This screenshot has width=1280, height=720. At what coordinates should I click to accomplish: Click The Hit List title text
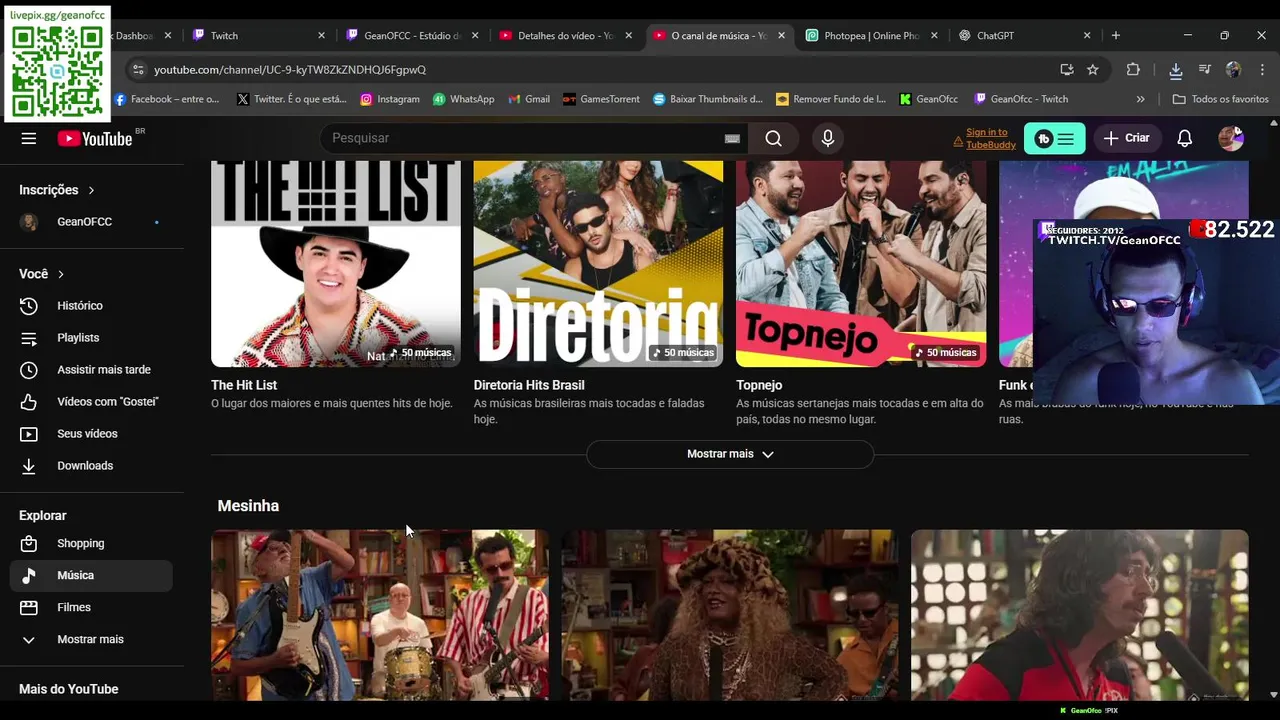point(244,385)
